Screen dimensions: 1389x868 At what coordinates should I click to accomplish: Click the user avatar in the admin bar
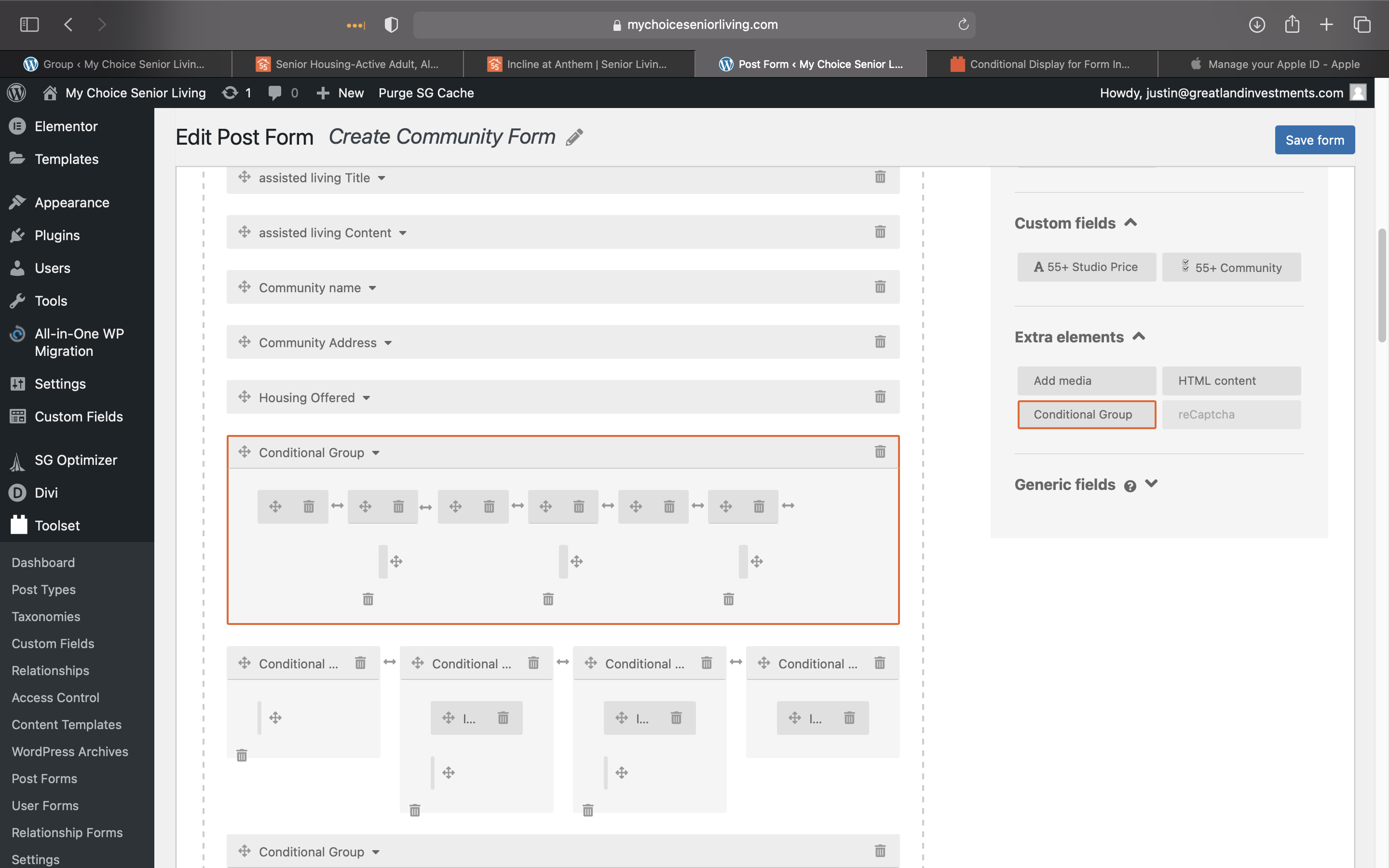click(x=1358, y=93)
